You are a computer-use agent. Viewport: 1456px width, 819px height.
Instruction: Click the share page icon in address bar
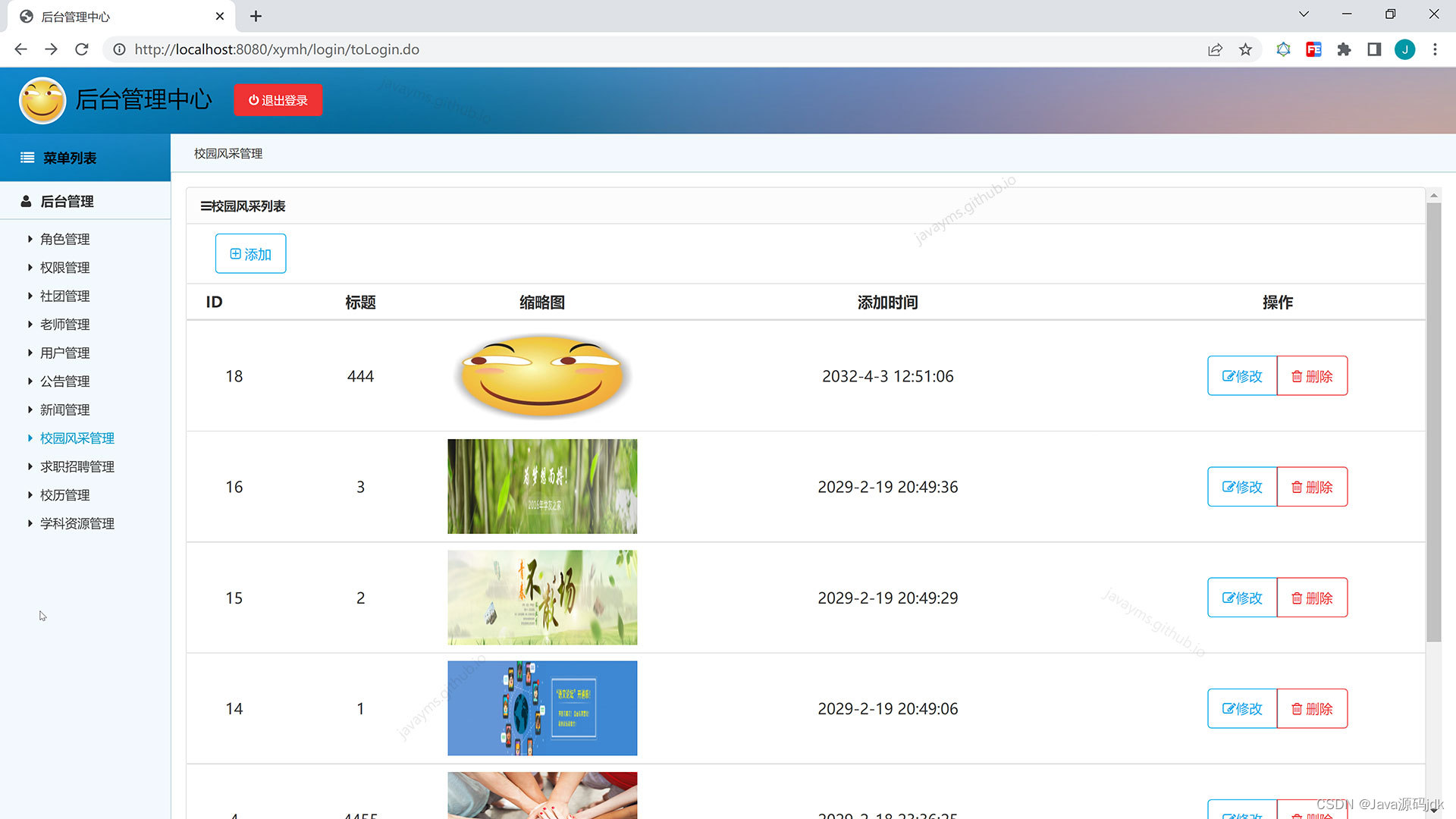pyautogui.click(x=1215, y=49)
